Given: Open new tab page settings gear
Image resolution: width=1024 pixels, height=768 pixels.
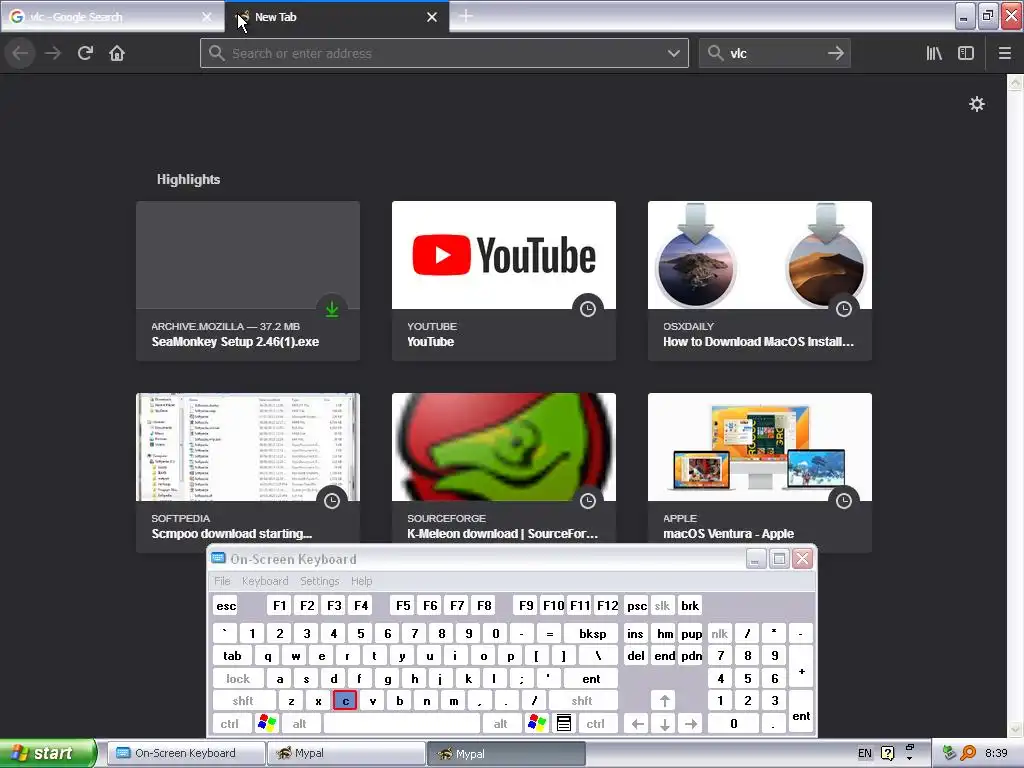Looking at the screenshot, I should coord(976,104).
